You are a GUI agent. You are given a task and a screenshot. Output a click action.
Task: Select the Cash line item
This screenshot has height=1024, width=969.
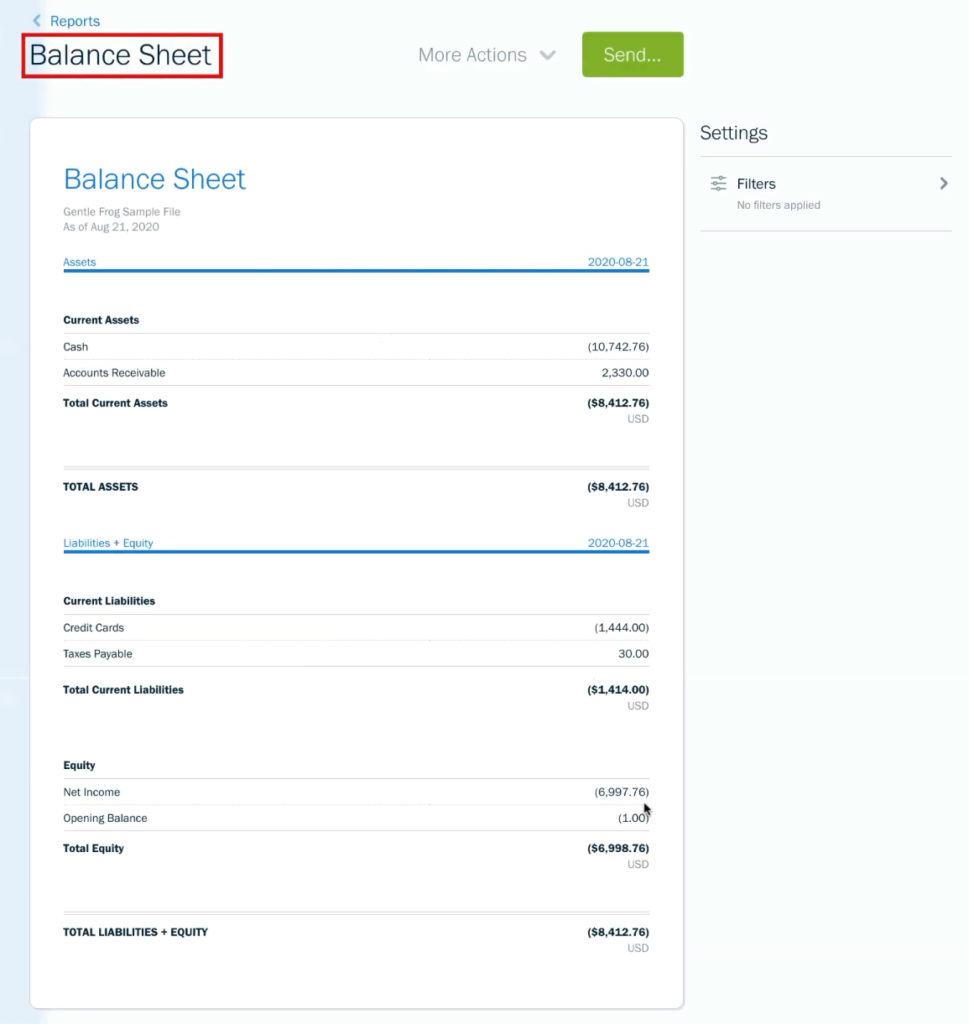pyautogui.click(x=75, y=346)
